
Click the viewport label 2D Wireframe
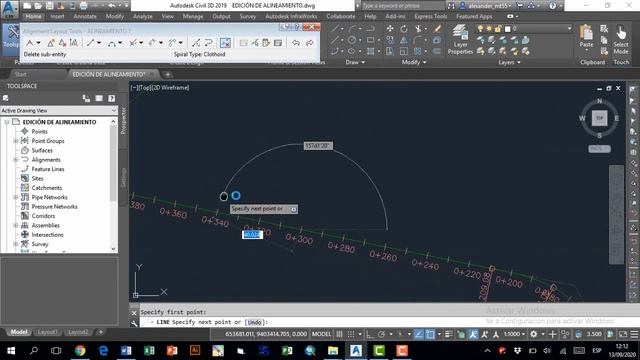(x=171, y=87)
